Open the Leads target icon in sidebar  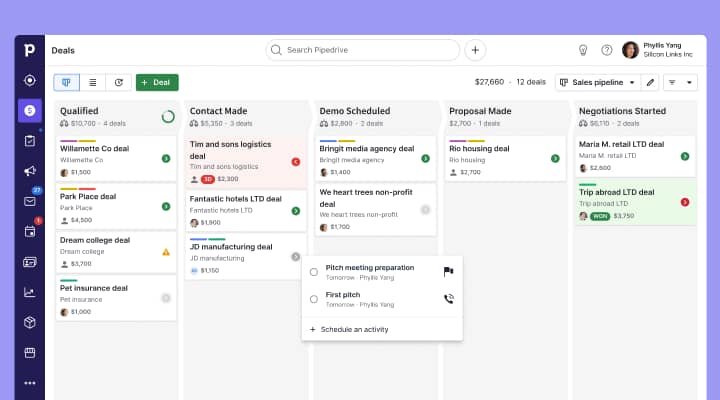coord(30,80)
